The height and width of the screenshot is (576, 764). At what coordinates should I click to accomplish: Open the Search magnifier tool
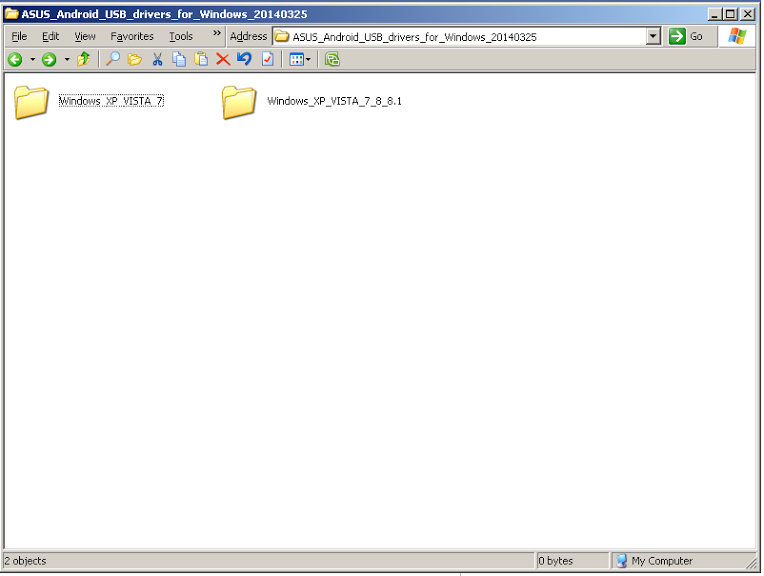click(x=113, y=59)
